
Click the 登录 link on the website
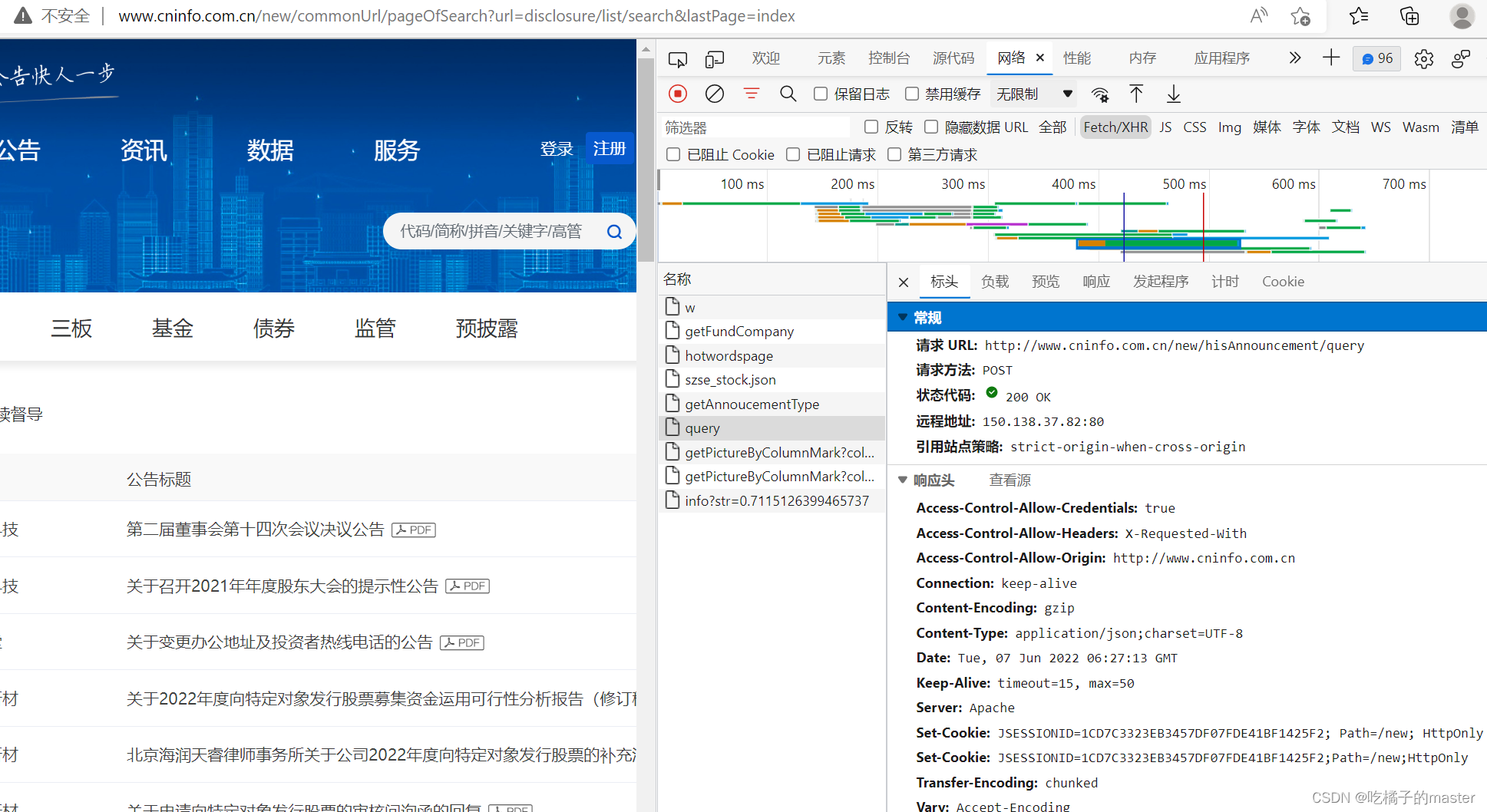[x=557, y=149]
